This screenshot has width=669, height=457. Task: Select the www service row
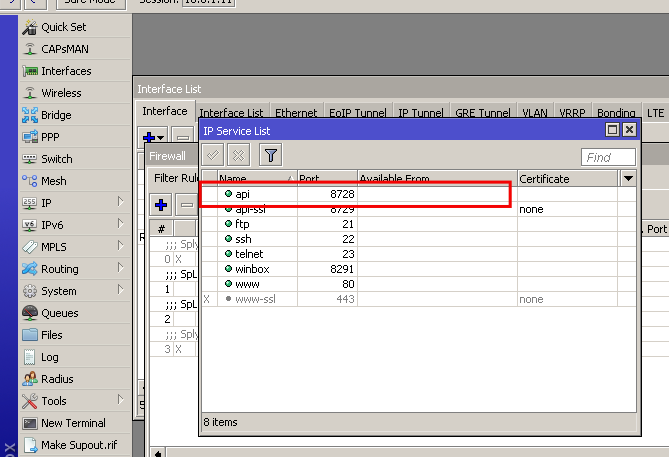[x=418, y=284]
